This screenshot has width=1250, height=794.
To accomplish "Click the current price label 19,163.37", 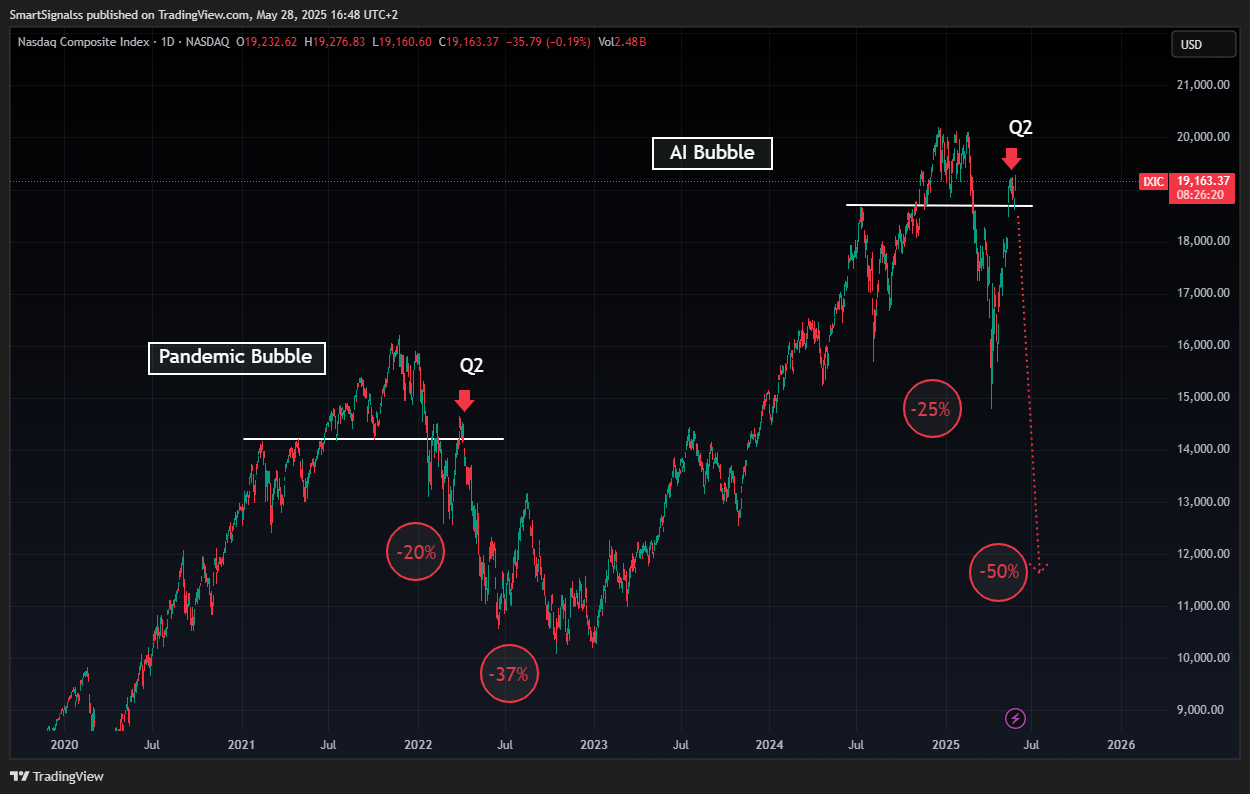I will (1202, 181).
